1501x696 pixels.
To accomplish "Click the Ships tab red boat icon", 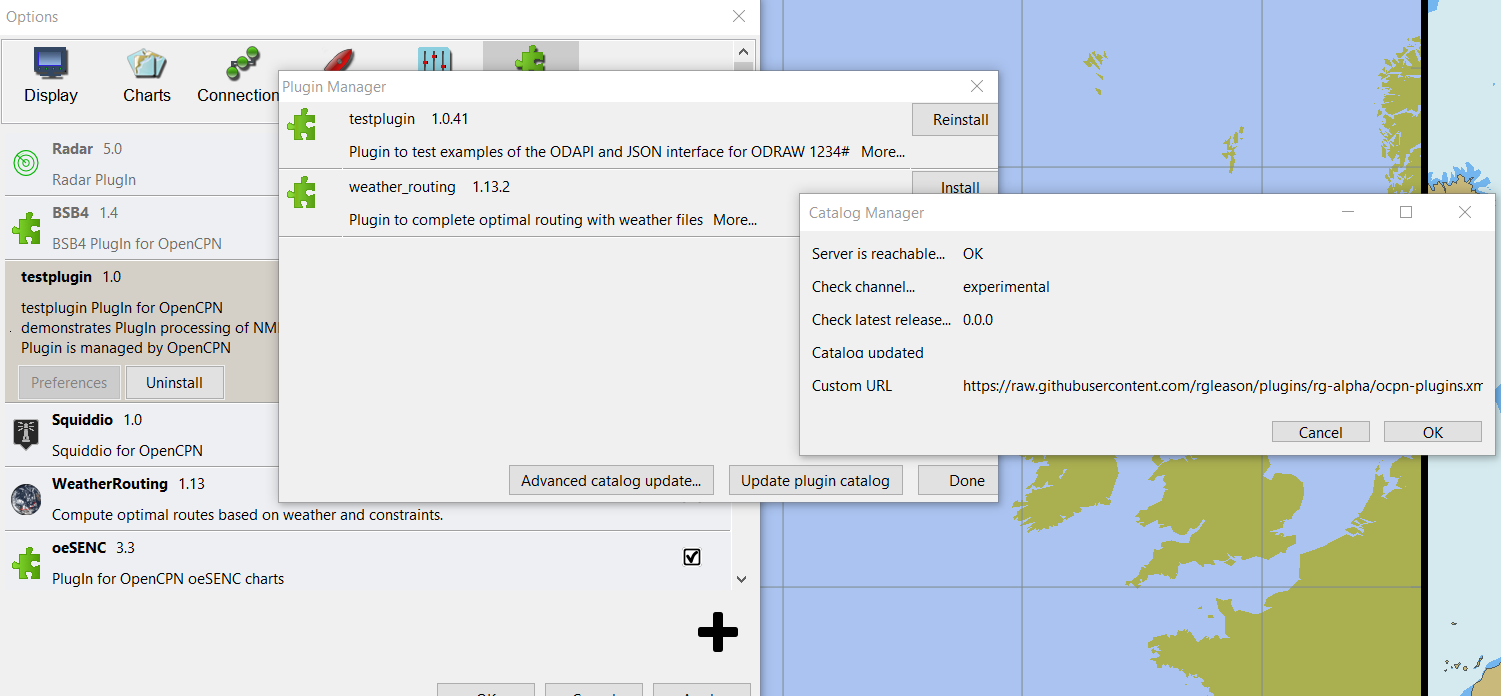I will (x=339, y=59).
